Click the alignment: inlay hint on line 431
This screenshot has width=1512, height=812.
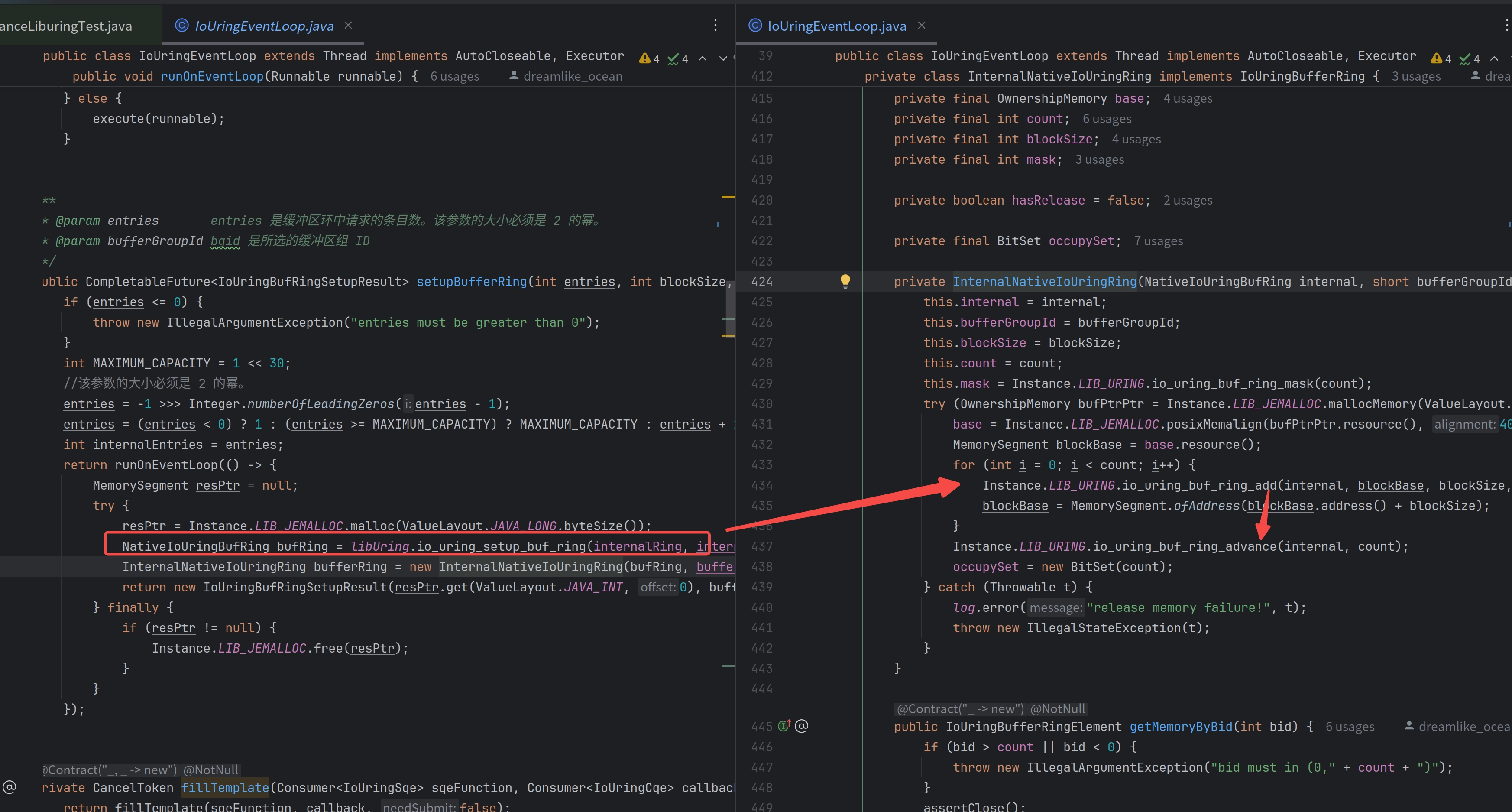click(1465, 425)
